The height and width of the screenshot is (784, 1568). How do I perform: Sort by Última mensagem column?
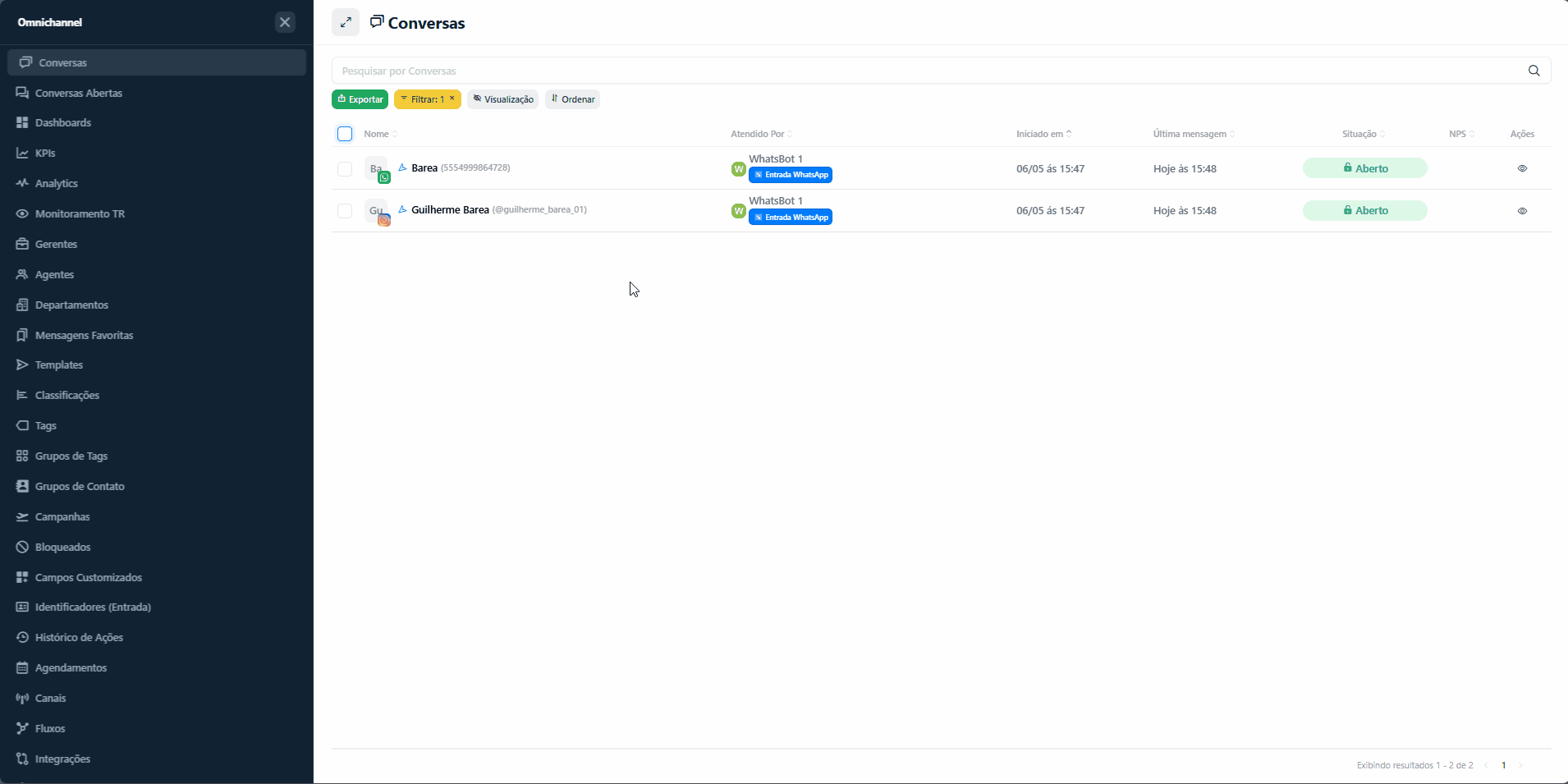pyautogui.click(x=1194, y=134)
